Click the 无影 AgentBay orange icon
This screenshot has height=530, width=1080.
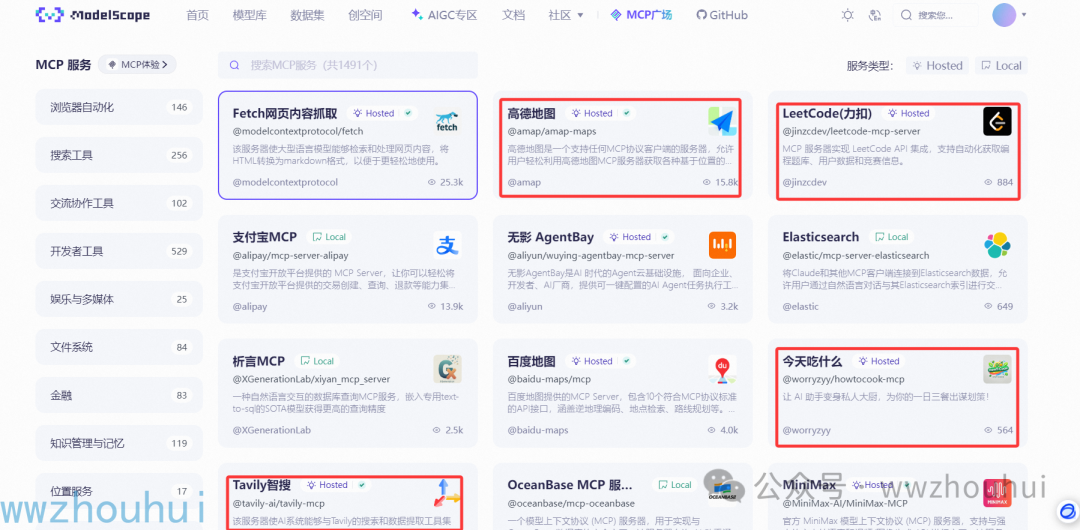722,245
